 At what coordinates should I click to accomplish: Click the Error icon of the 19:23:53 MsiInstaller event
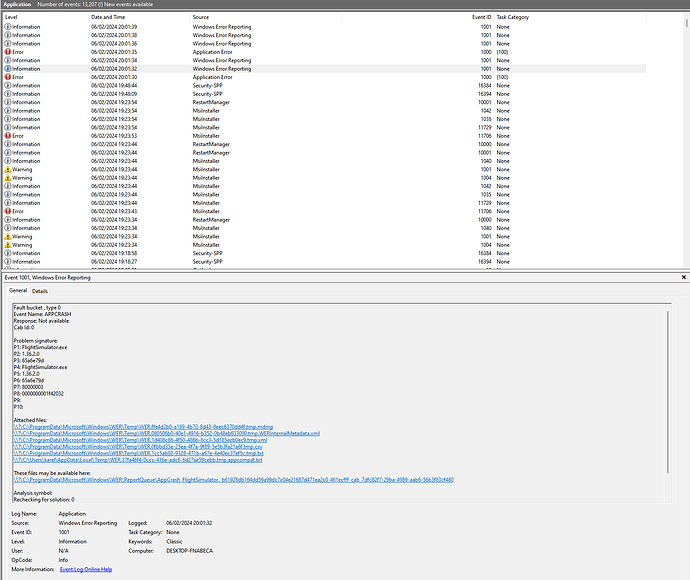click(x=8, y=136)
